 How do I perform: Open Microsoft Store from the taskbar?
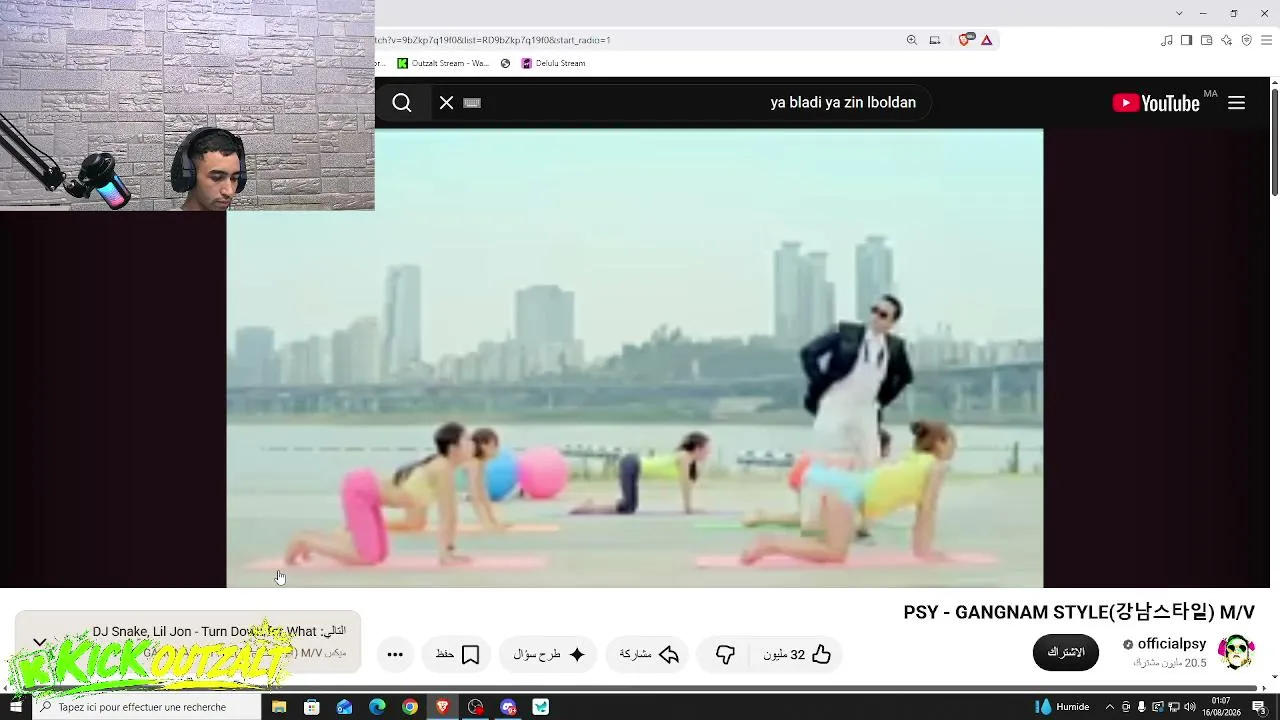(312, 707)
